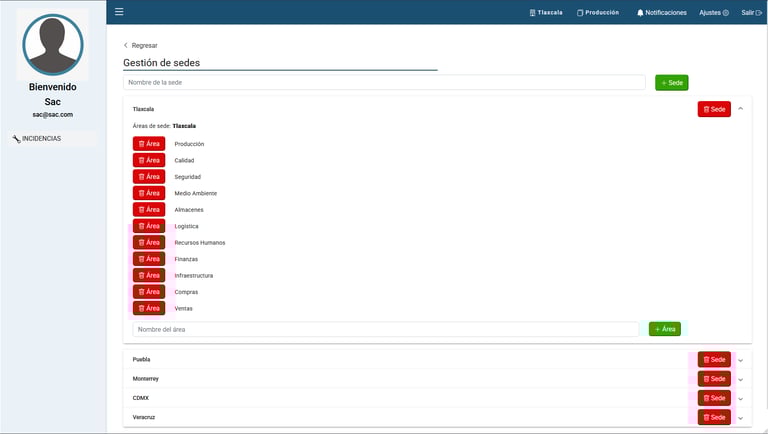Delete the Medio Ambiente area

[x=149, y=193]
